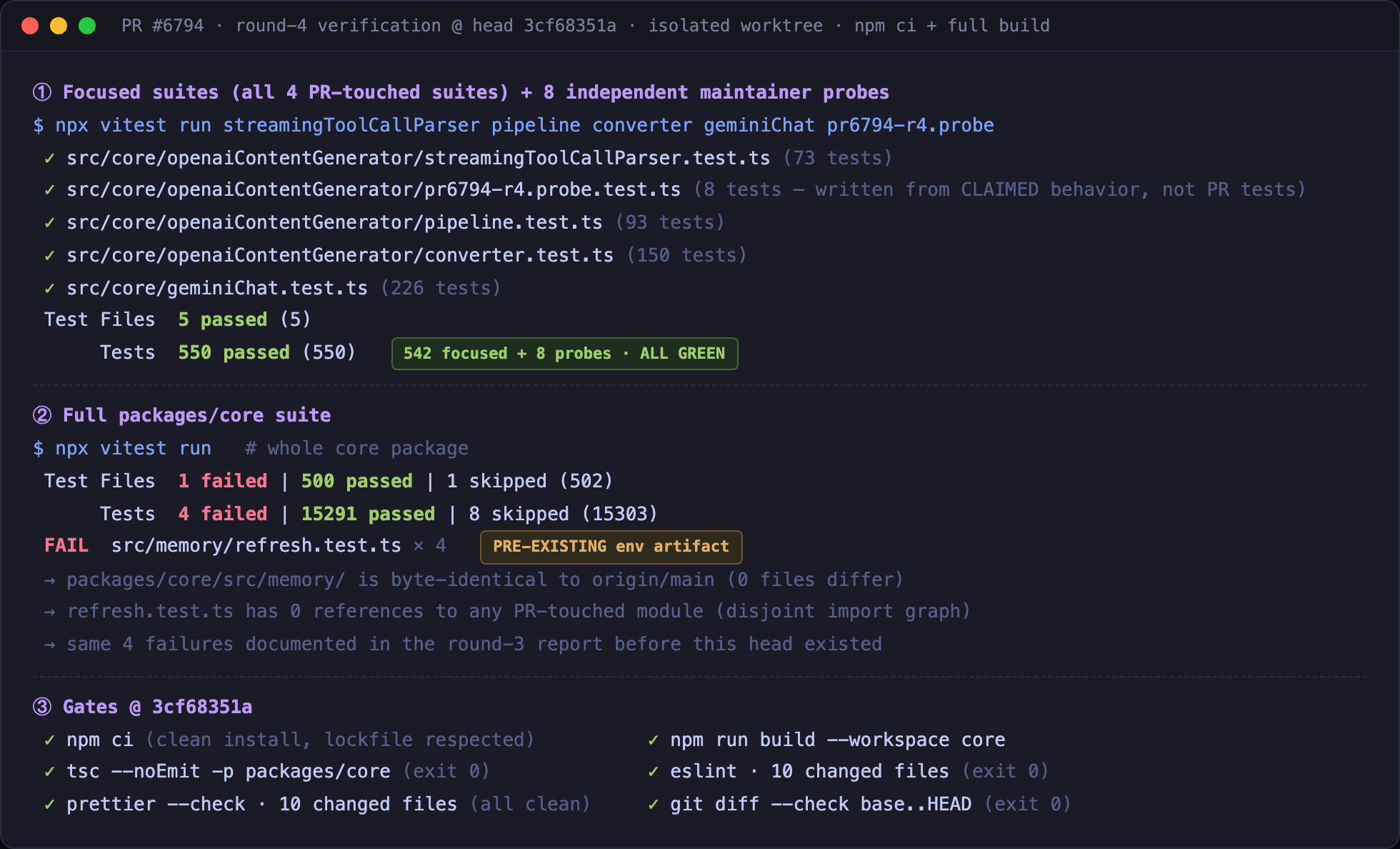Click checkmark beside tsc --noEmit
The height and width of the screenshot is (849, 1400).
tap(49, 771)
